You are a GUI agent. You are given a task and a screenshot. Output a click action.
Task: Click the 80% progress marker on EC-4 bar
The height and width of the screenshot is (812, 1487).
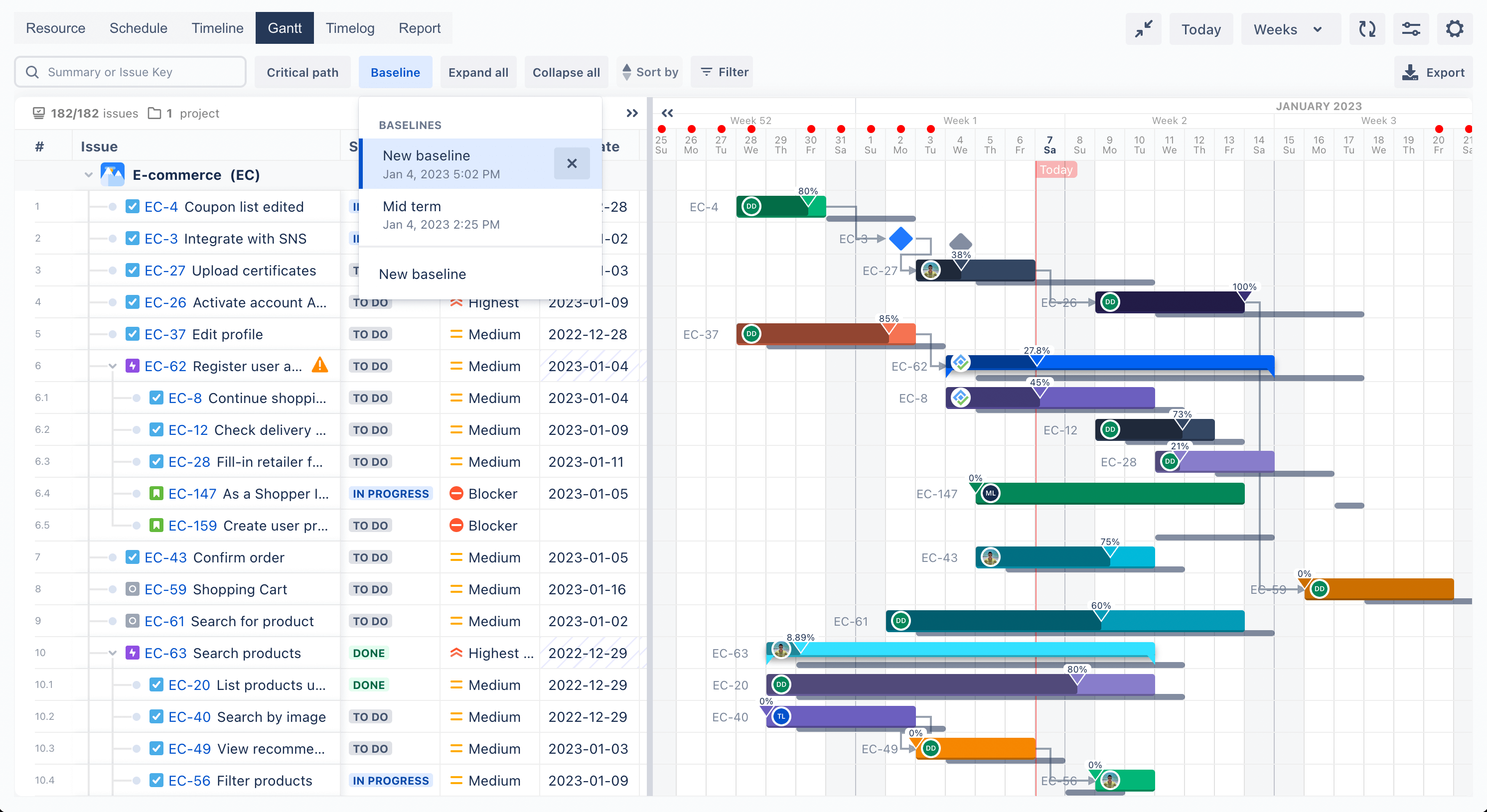click(x=808, y=201)
